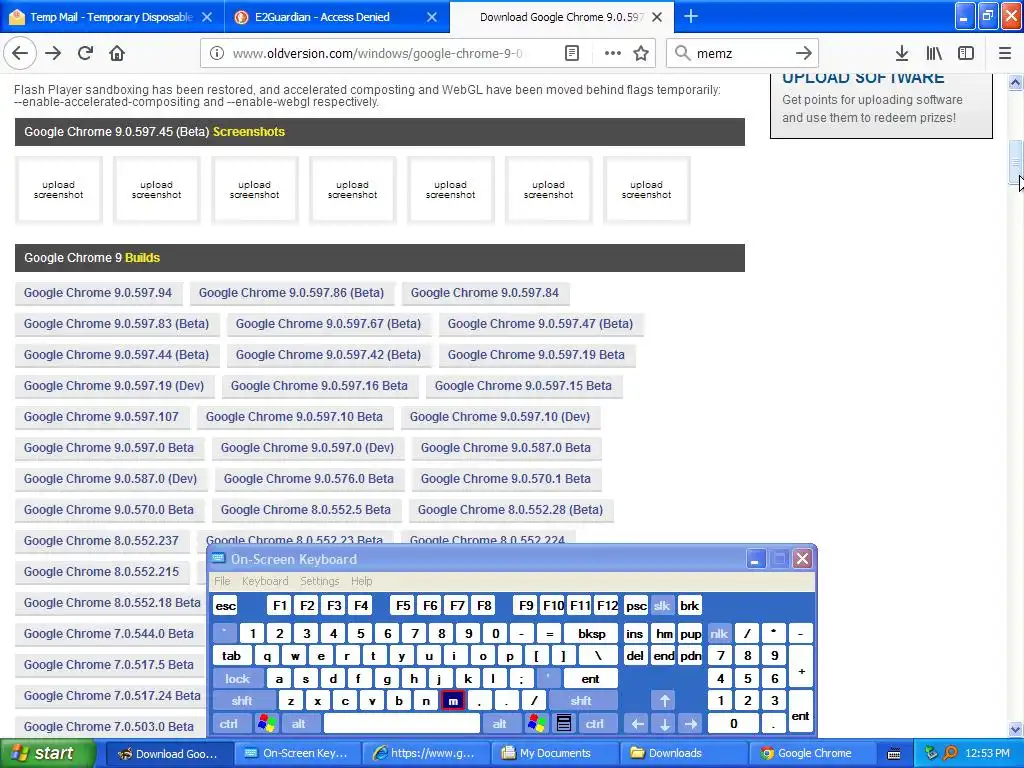Click the highlighted m key
The width and height of the screenshot is (1024, 768).
[453, 701]
